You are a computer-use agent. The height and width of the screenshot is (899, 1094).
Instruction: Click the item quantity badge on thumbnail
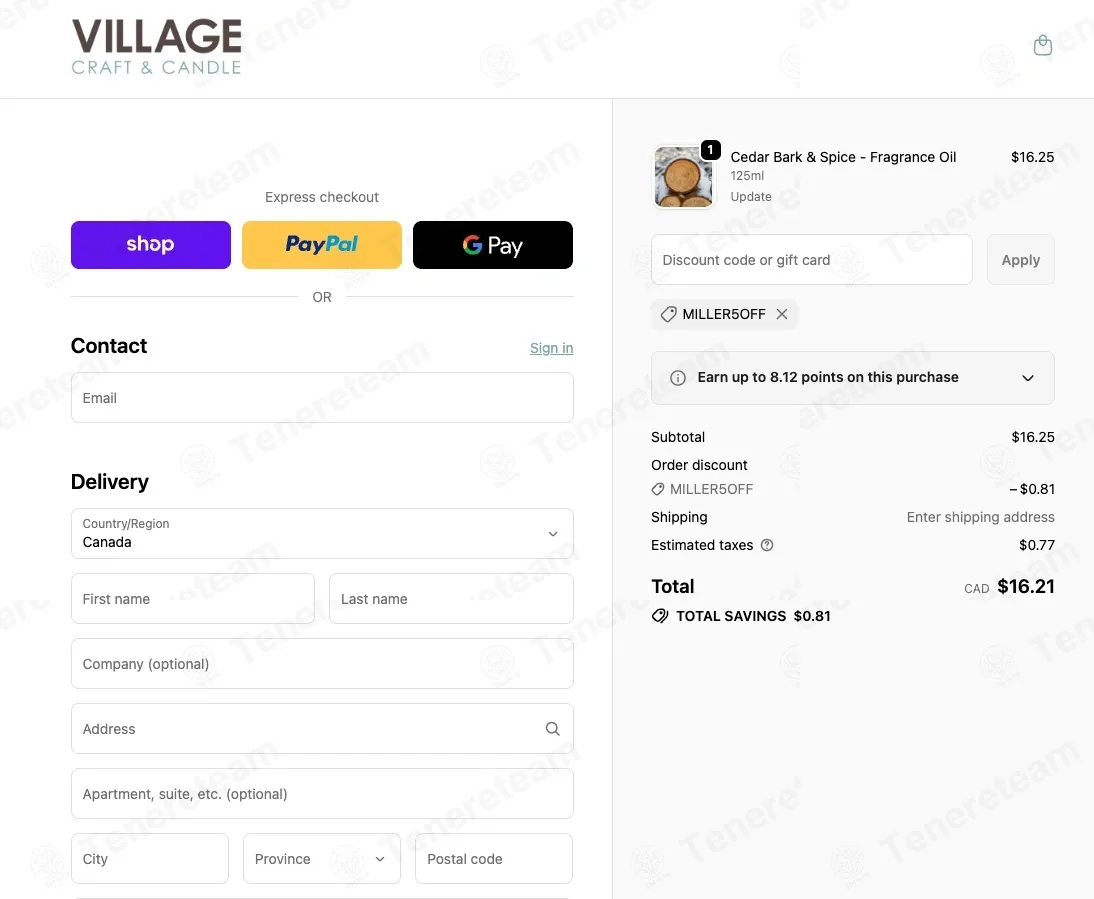tap(710, 150)
